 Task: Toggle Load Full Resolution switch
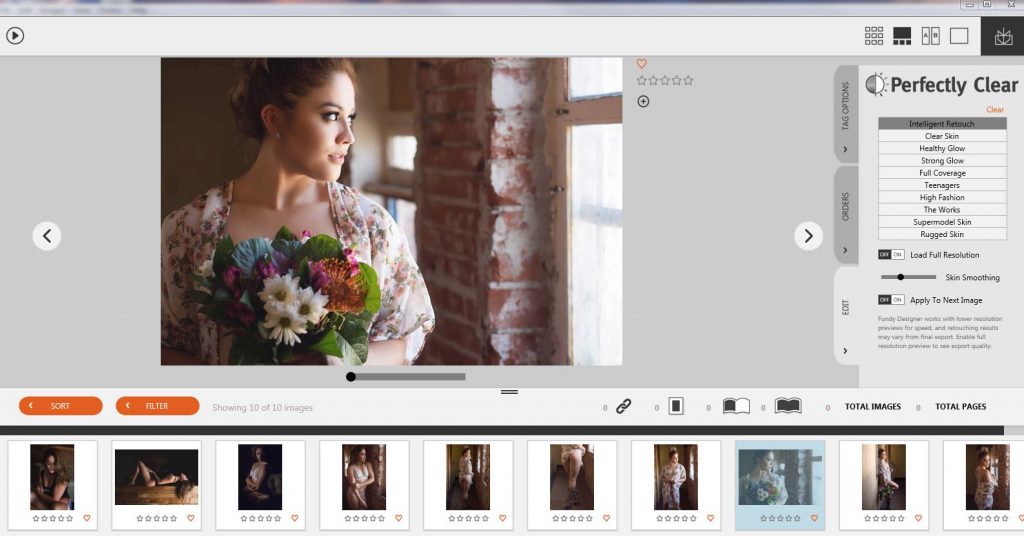pyautogui.click(x=891, y=255)
